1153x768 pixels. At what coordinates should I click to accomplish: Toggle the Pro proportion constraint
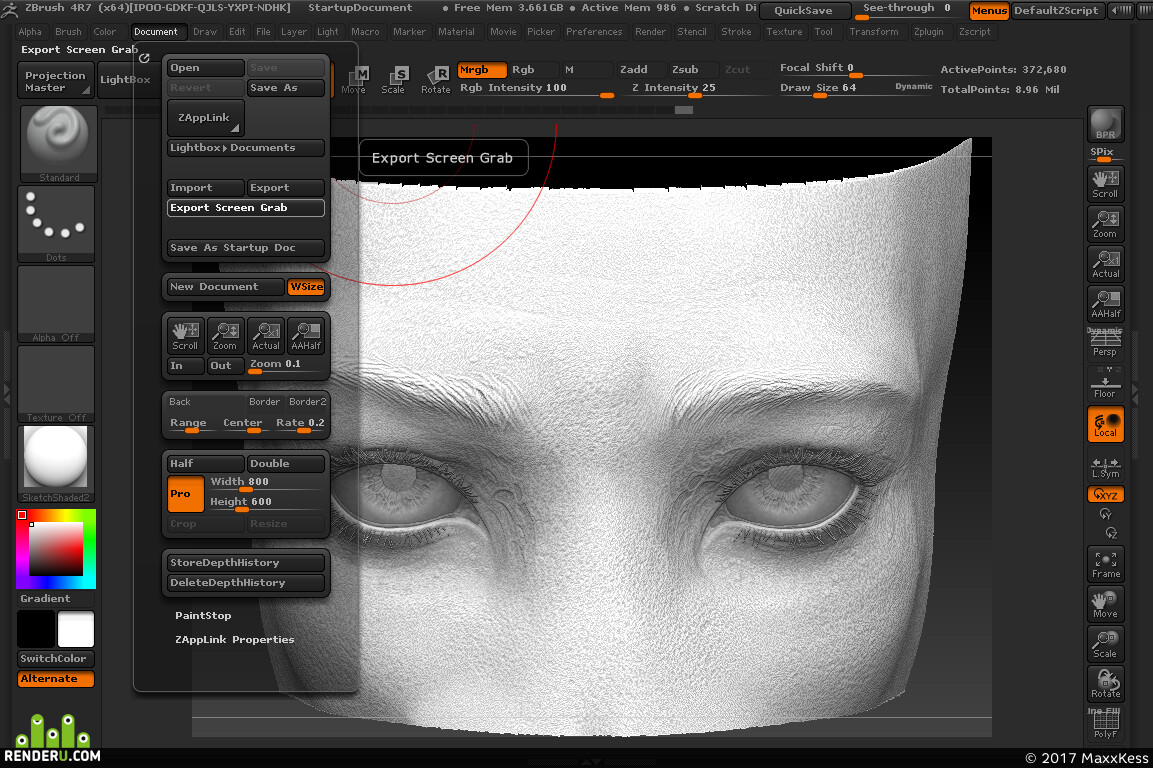click(x=186, y=493)
